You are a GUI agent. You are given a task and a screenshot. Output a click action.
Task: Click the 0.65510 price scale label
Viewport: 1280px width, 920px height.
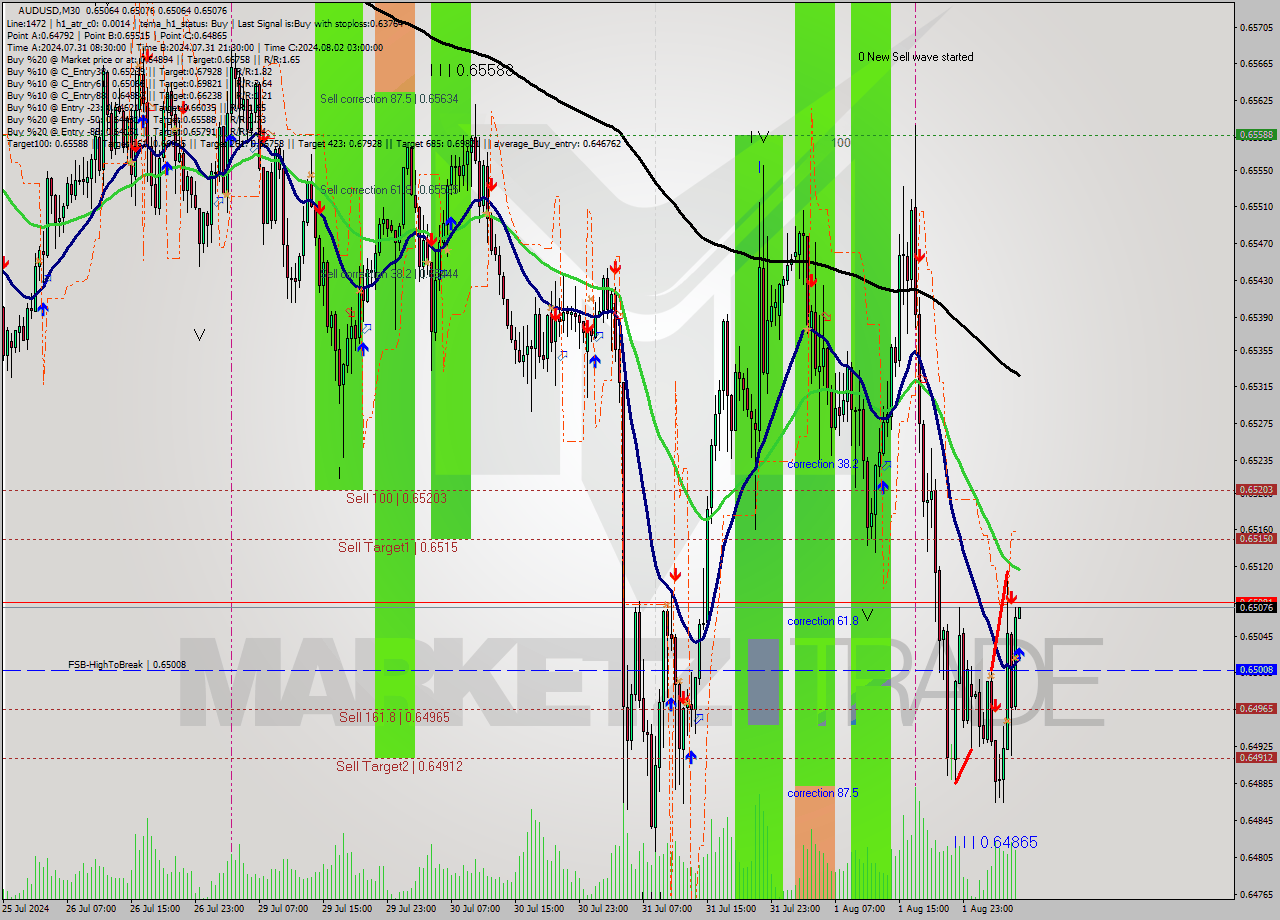click(1256, 207)
